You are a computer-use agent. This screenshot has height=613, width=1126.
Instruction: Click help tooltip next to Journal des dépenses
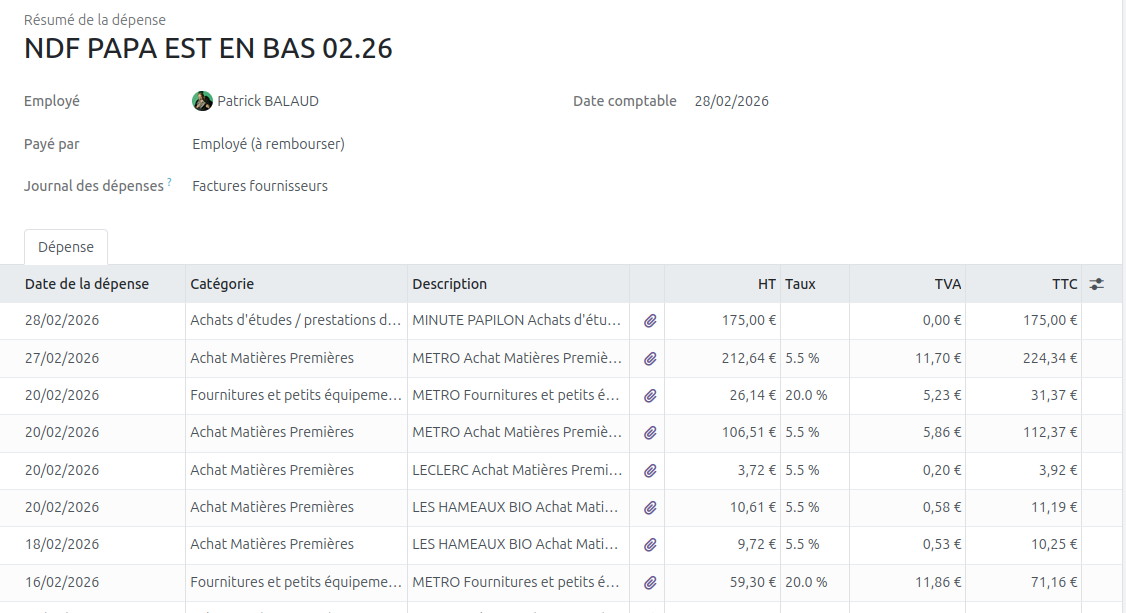point(169,182)
